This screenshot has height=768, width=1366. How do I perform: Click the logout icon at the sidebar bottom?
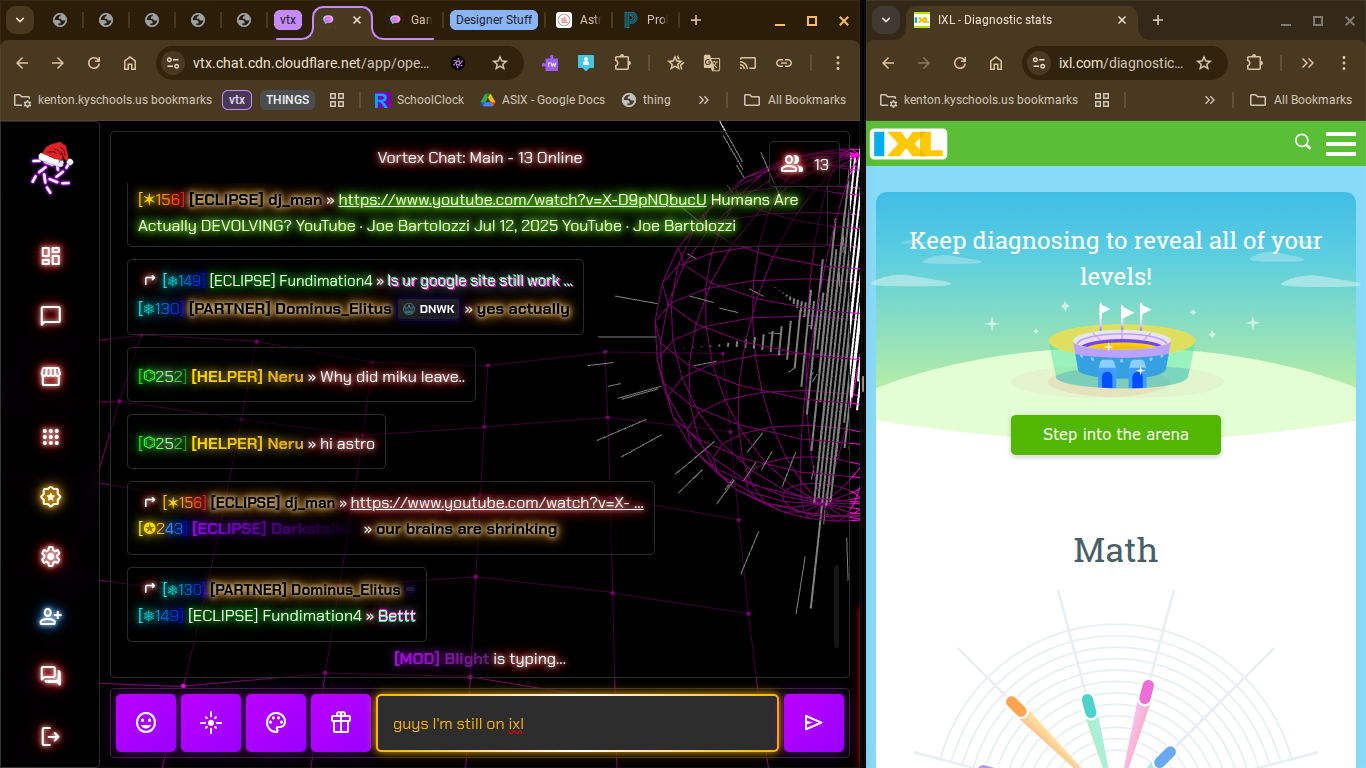coord(51,736)
